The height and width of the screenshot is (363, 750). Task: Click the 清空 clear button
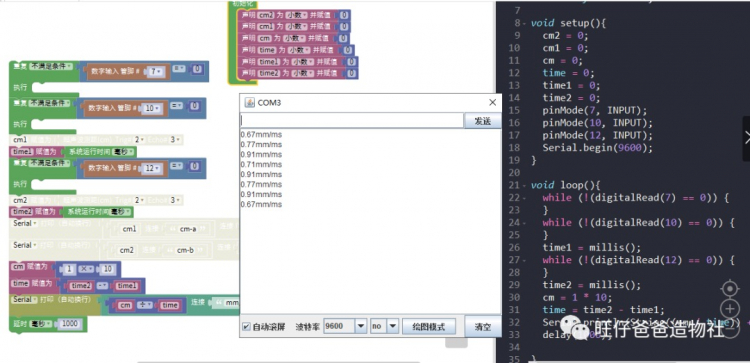point(483,327)
